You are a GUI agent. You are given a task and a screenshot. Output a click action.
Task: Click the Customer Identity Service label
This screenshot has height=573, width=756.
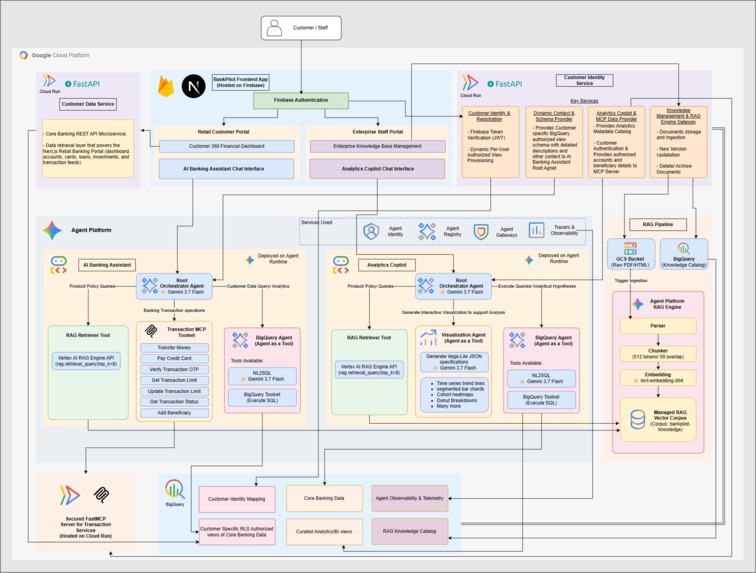584,80
